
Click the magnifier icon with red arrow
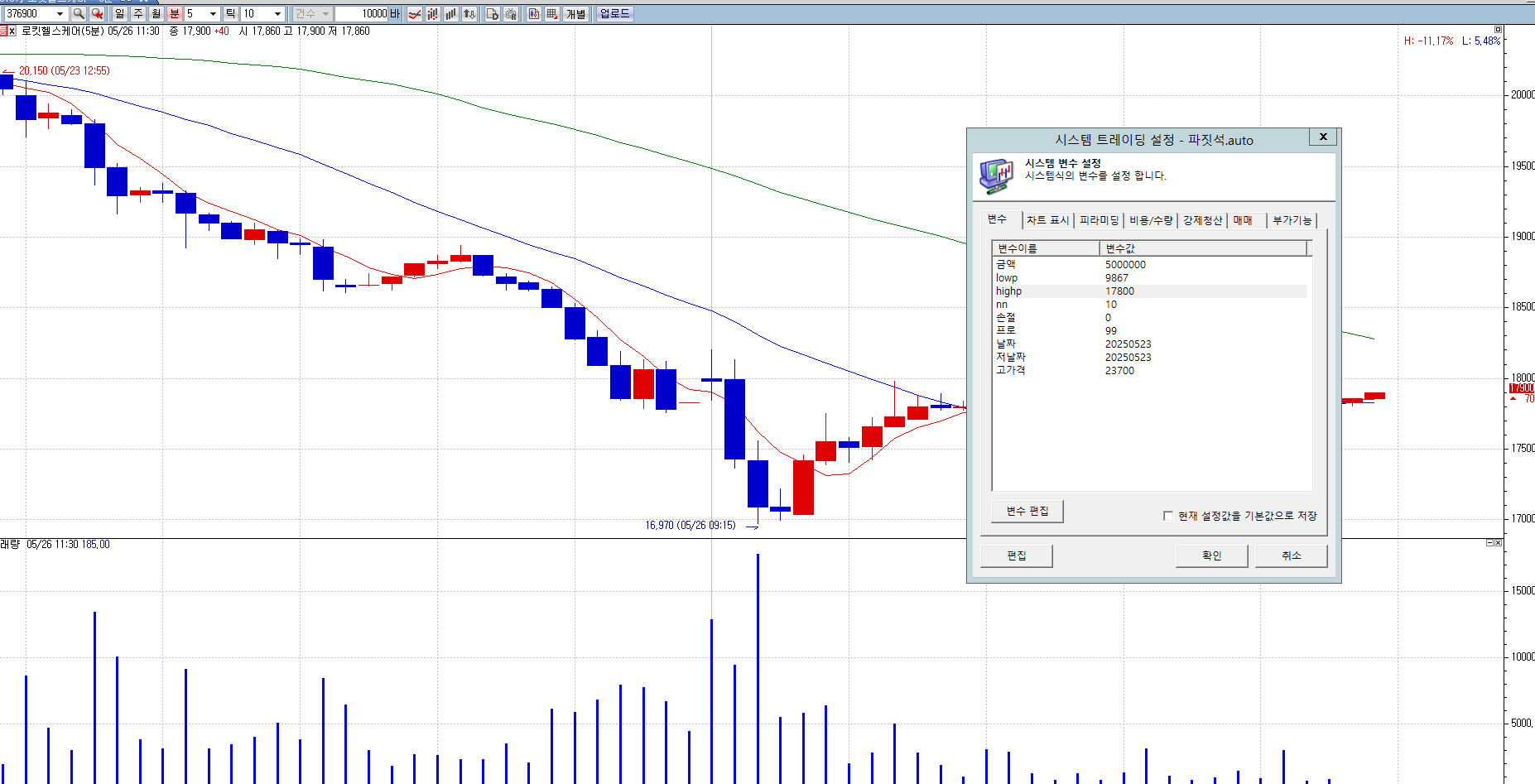click(97, 14)
